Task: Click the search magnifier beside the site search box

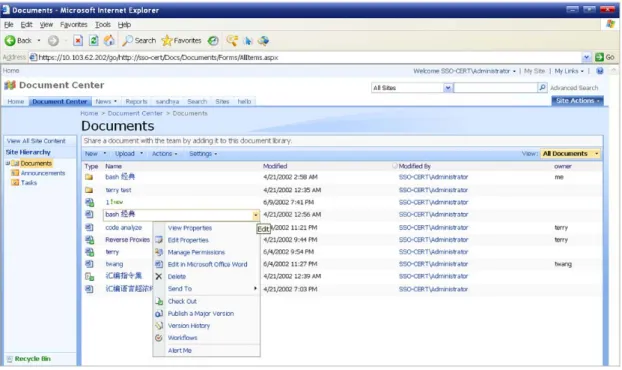Action: point(542,87)
